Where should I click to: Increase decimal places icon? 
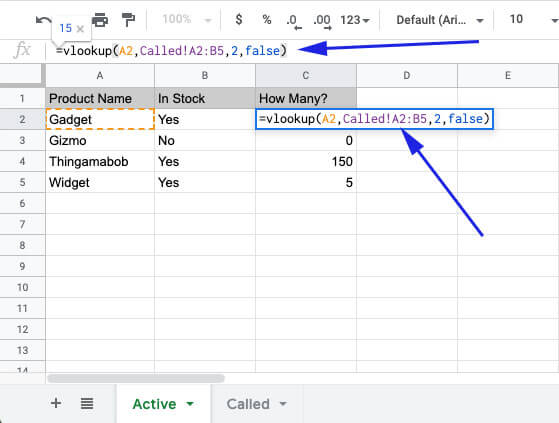322,21
